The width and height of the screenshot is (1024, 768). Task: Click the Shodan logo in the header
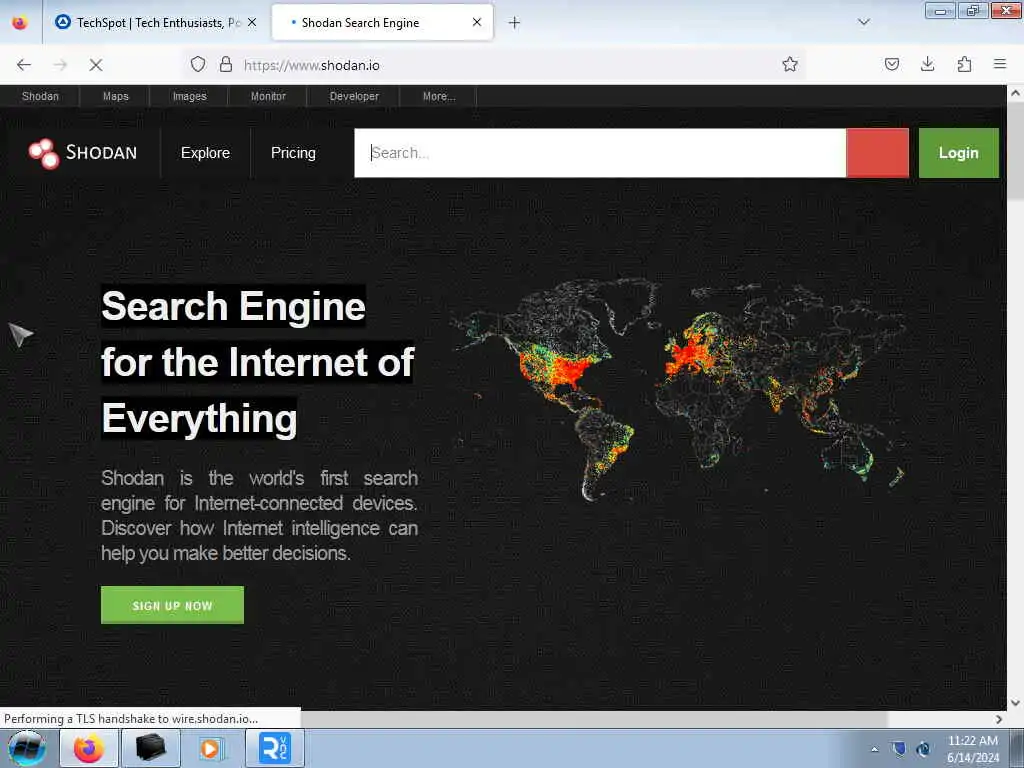(83, 153)
